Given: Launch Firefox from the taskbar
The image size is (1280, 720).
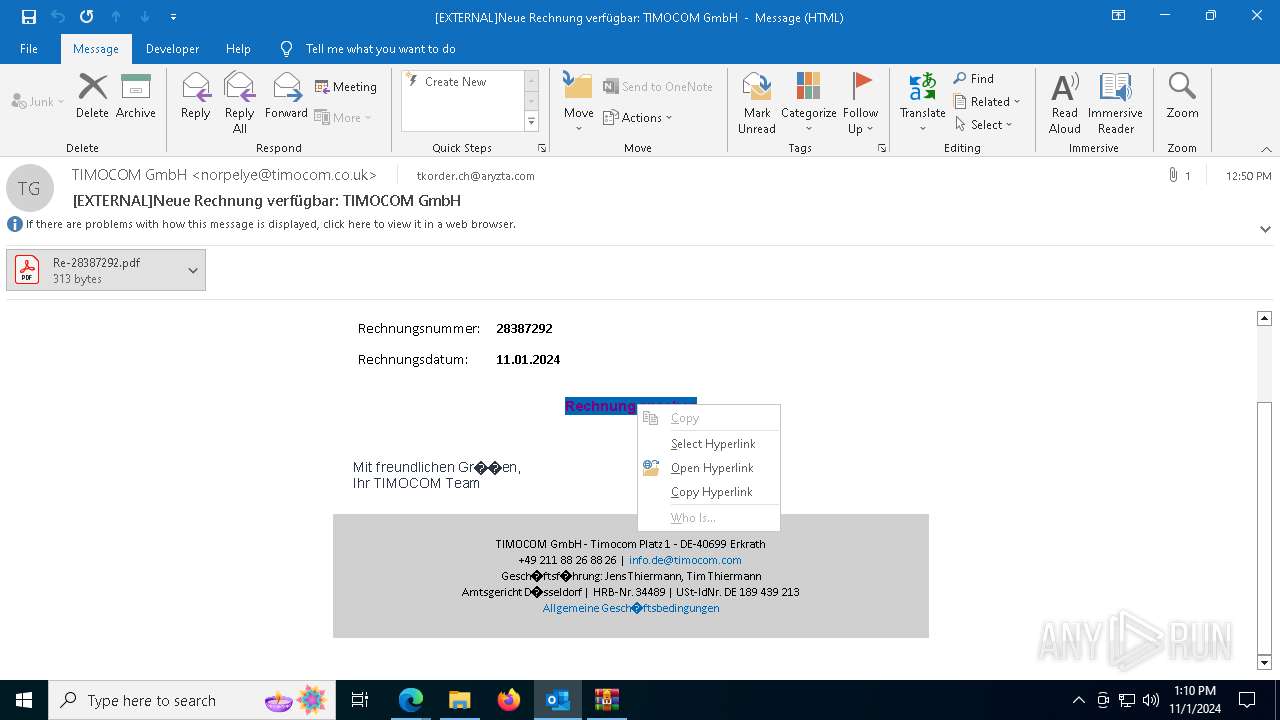Looking at the screenshot, I should coord(509,700).
